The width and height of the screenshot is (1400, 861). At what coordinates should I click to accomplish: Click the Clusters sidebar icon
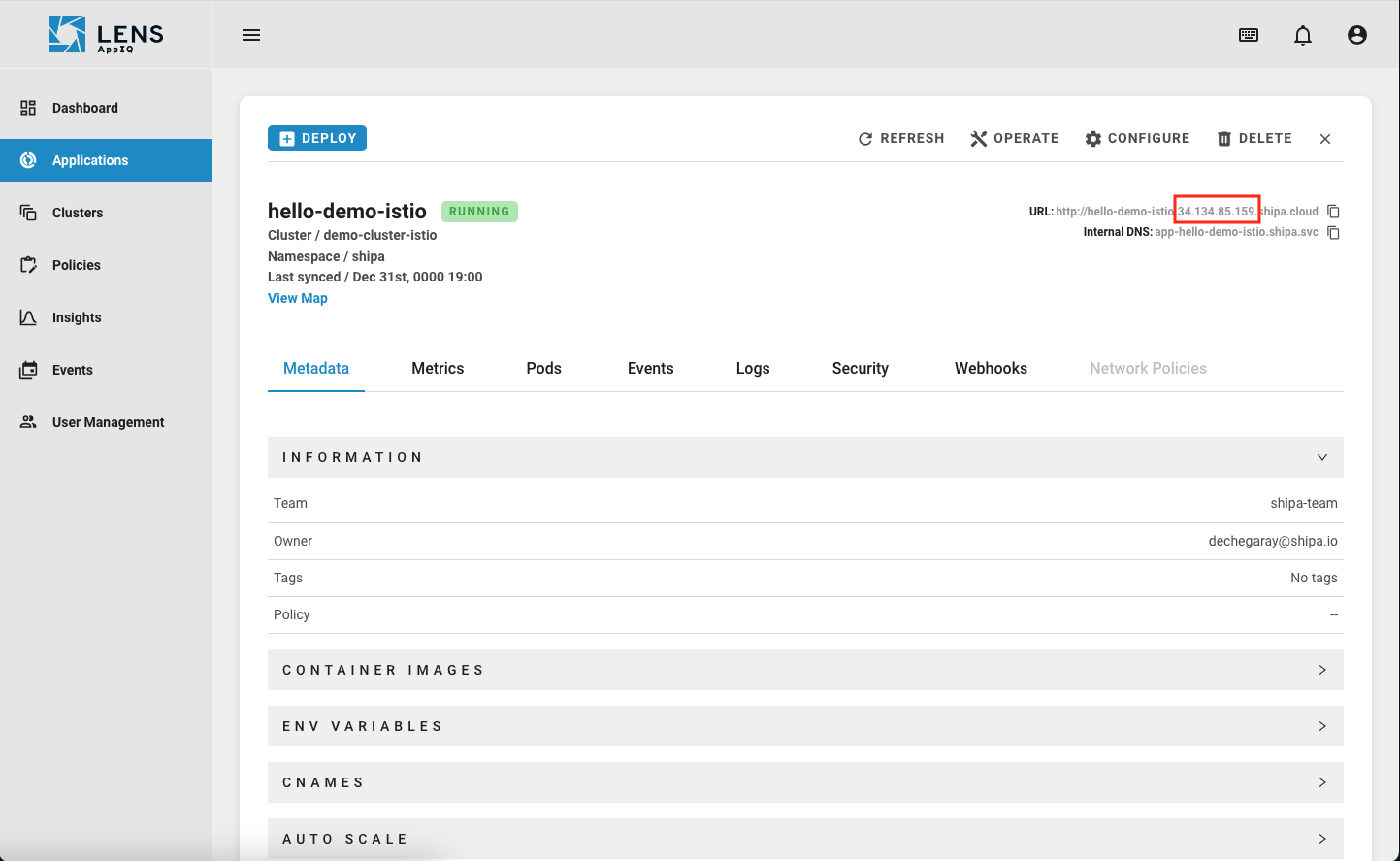tap(28, 213)
